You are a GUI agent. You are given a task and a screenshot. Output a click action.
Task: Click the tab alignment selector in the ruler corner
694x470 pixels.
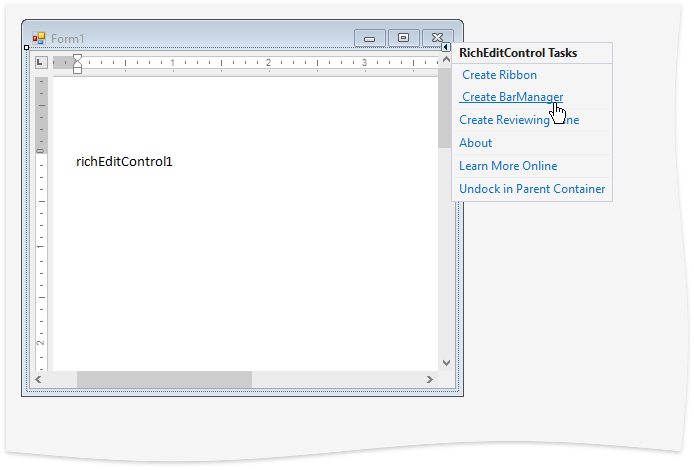(41, 62)
